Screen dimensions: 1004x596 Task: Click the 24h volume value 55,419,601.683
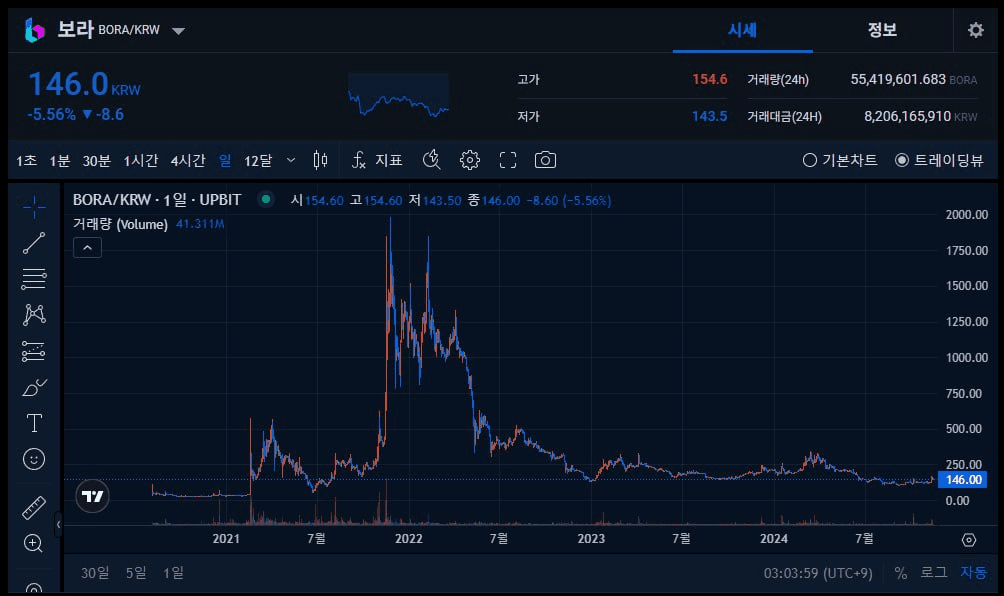(898, 79)
